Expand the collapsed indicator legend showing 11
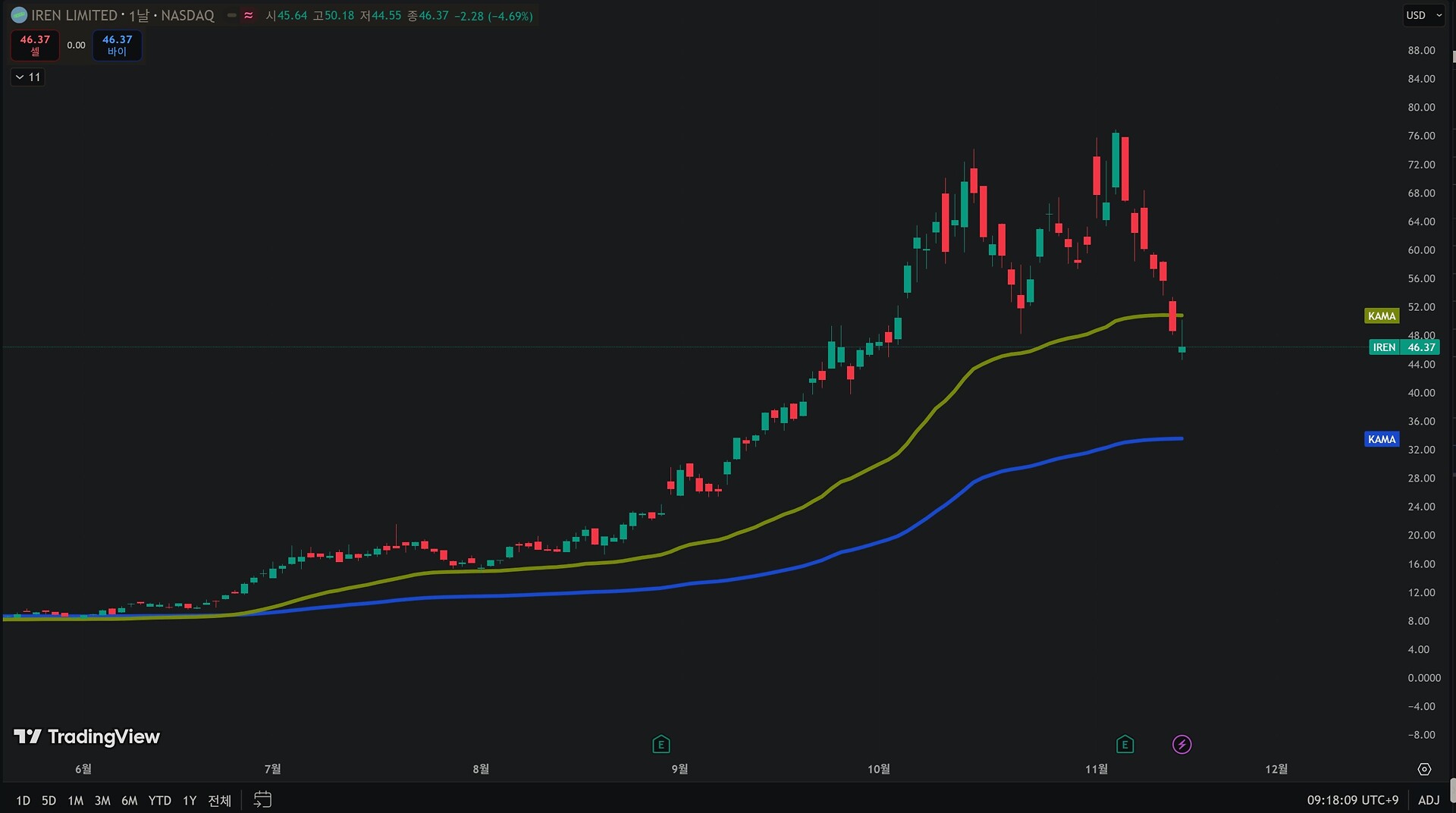 [28, 77]
